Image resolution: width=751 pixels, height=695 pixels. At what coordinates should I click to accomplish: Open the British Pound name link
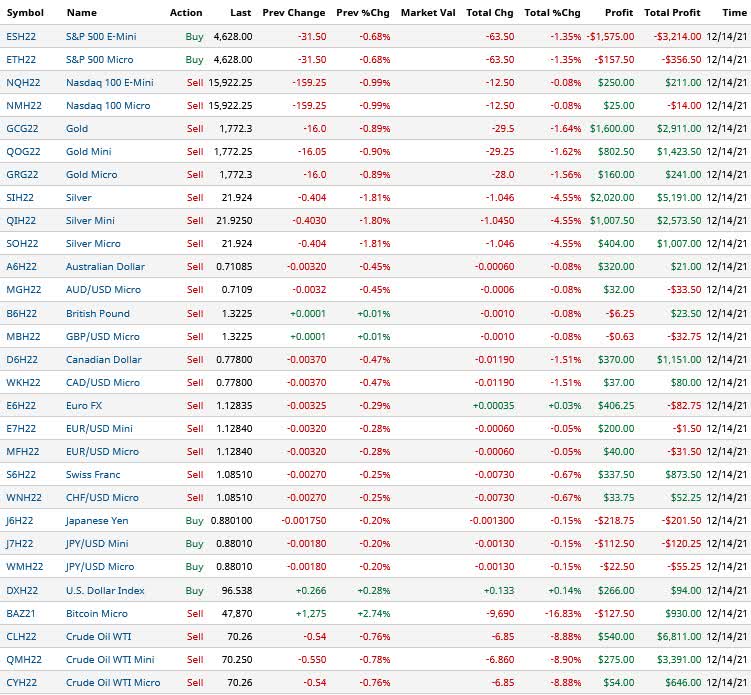click(x=98, y=313)
